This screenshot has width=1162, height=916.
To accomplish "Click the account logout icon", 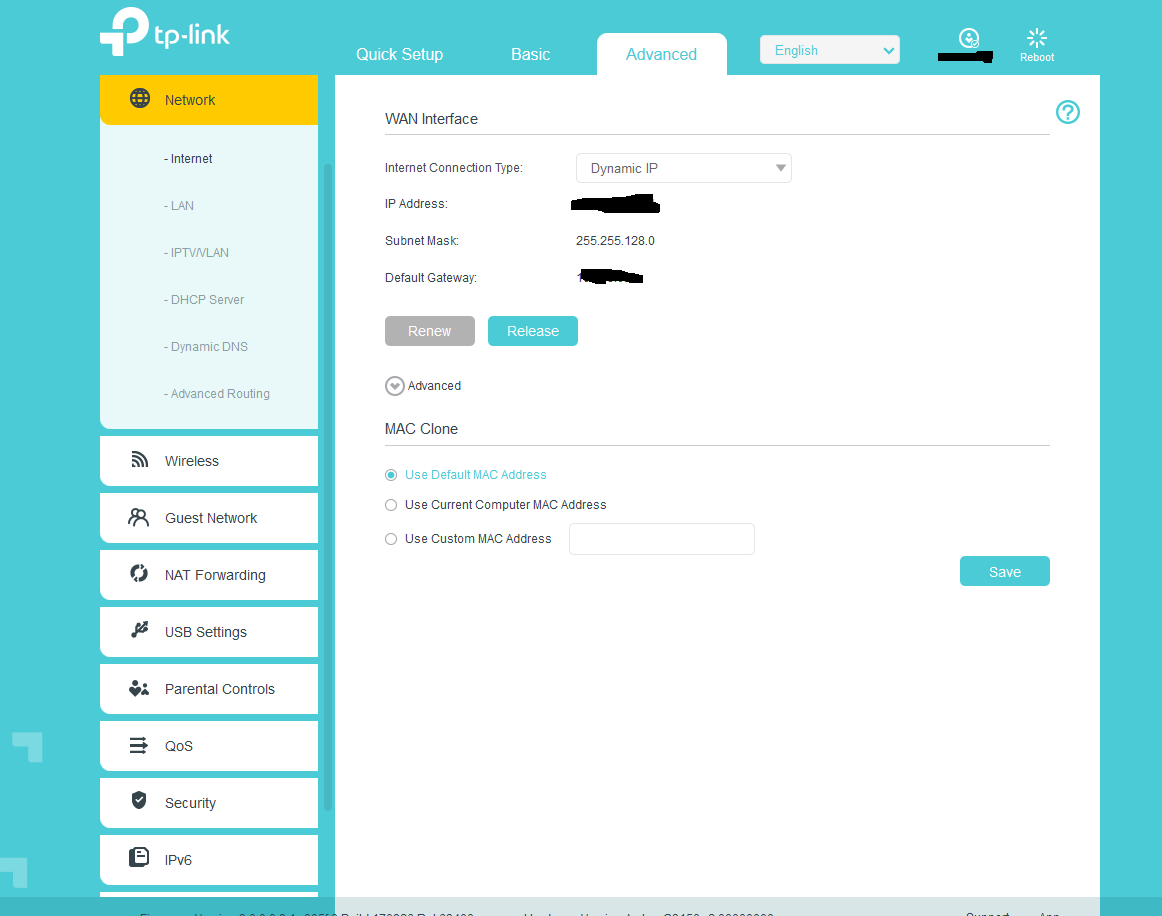I will pyautogui.click(x=968, y=39).
